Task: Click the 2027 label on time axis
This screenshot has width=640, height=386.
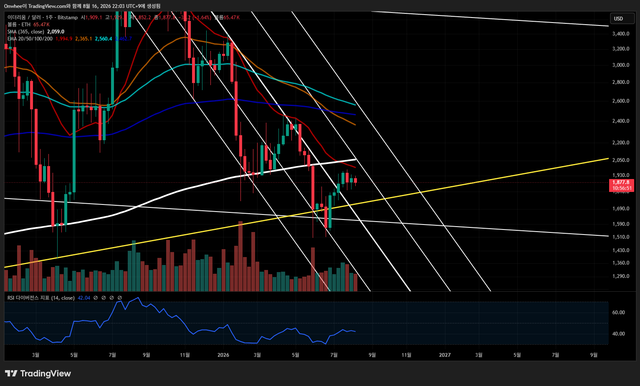Action: coord(444,355)
